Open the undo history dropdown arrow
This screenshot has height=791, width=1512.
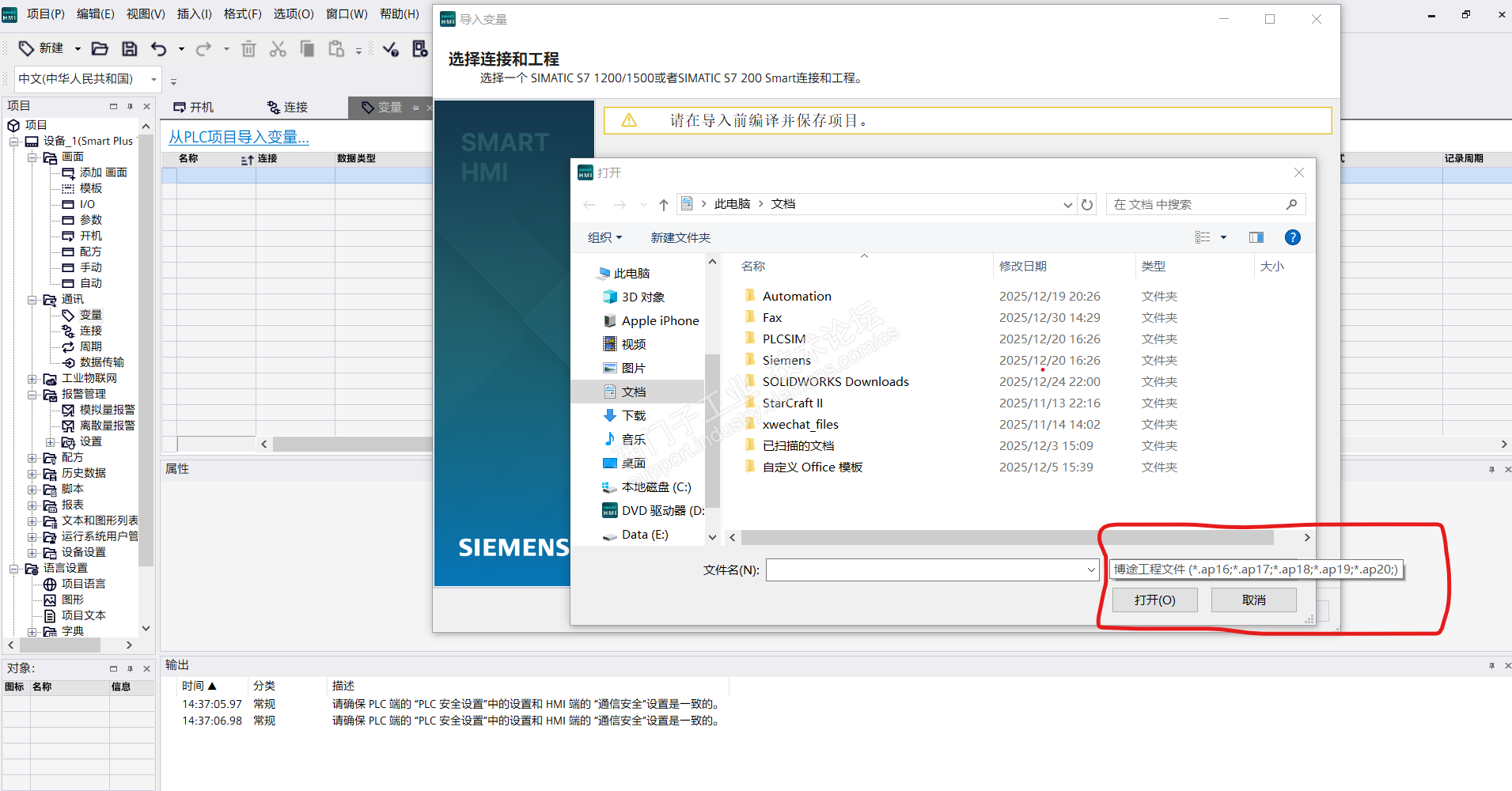point(181,49)
